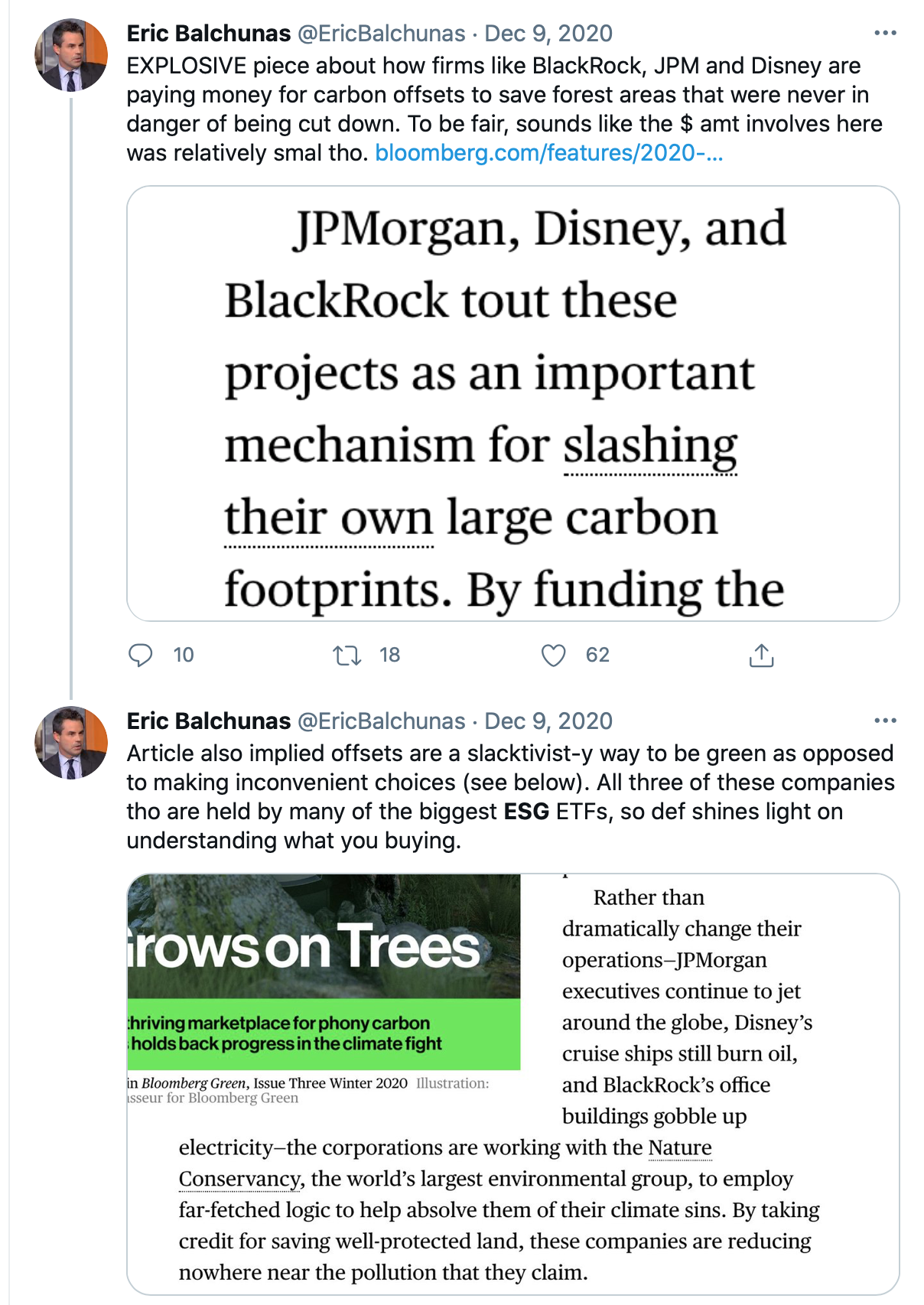Viewport: 924px width, 1305px height.
Task: Reply to the first tweet
Action: tap(140, 656)
